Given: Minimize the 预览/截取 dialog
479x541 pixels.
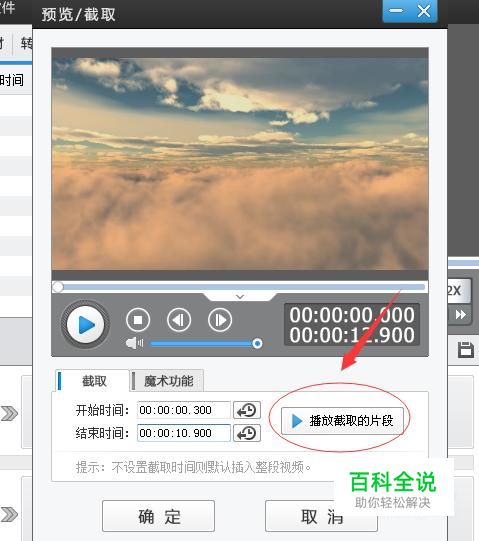Looking at the screenshot, I should pos(396,11).
